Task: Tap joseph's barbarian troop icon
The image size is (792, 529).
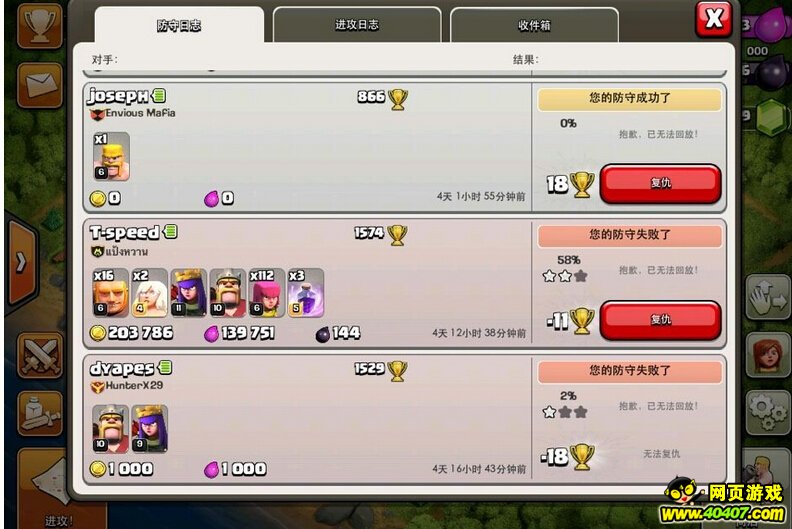Action: tap(112, 157)
